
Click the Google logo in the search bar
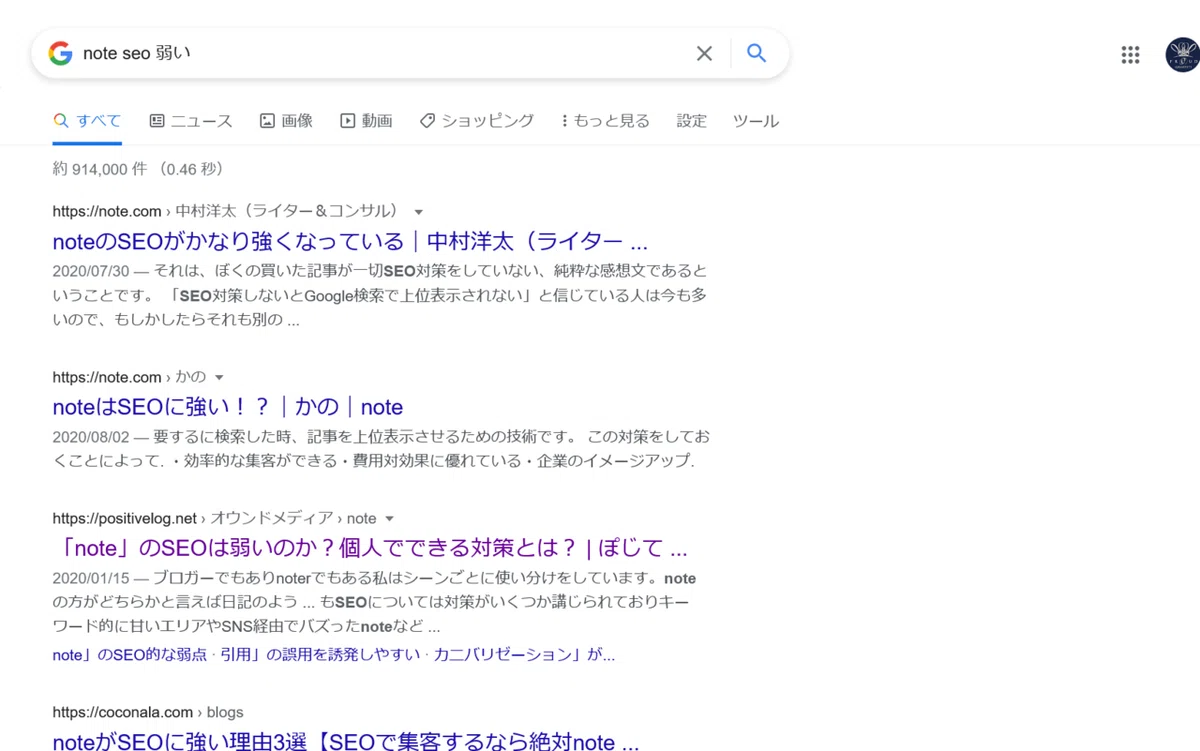pos(61,53)
